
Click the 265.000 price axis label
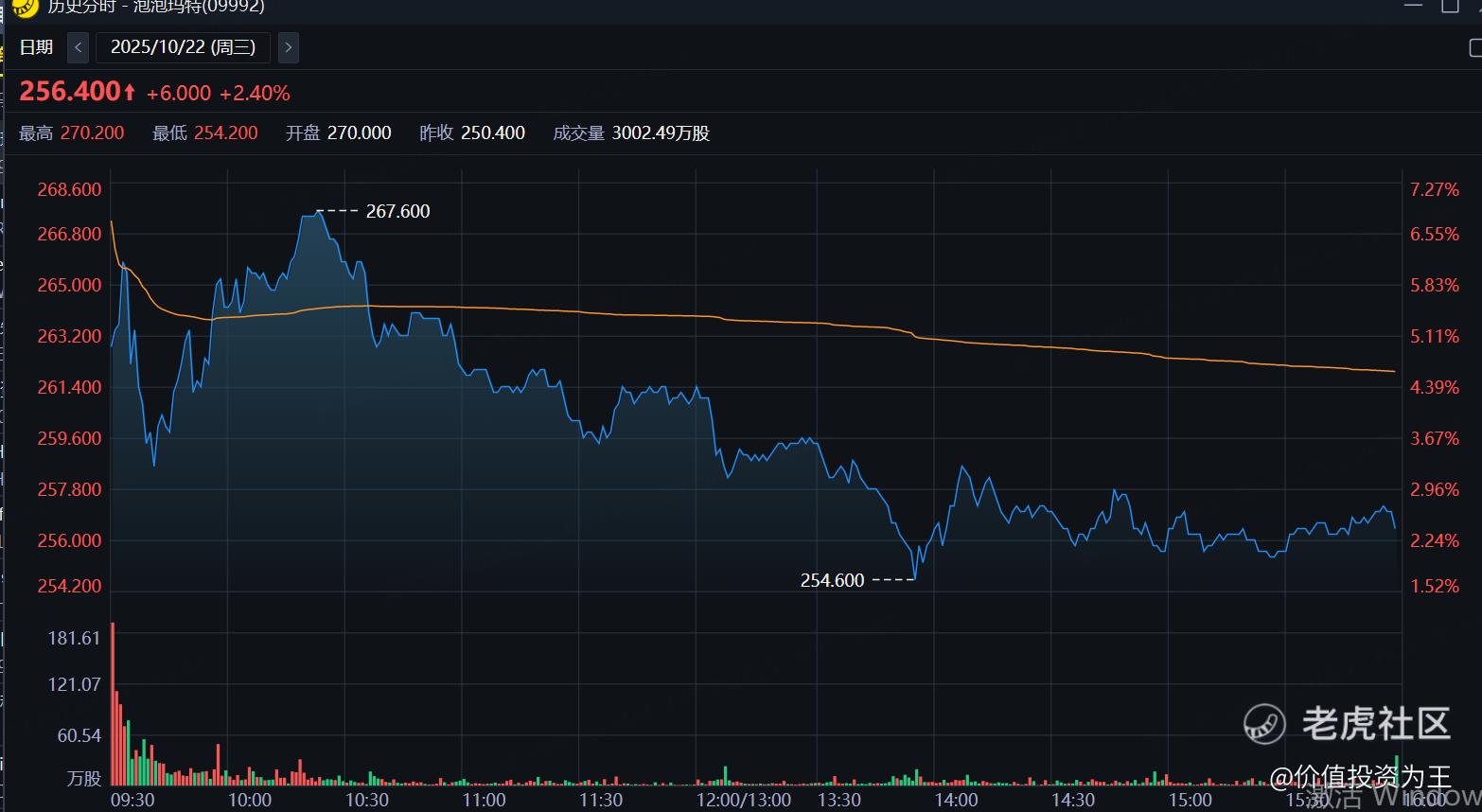coord(69,285)
